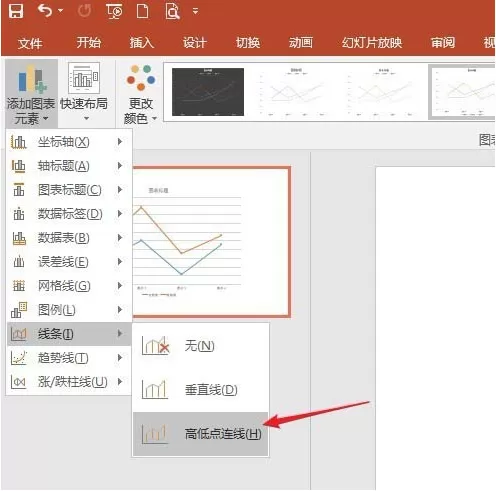This screenshot has height=491, width=496.
Task: Open the 插入 ribbon tab
Action: 142,43
